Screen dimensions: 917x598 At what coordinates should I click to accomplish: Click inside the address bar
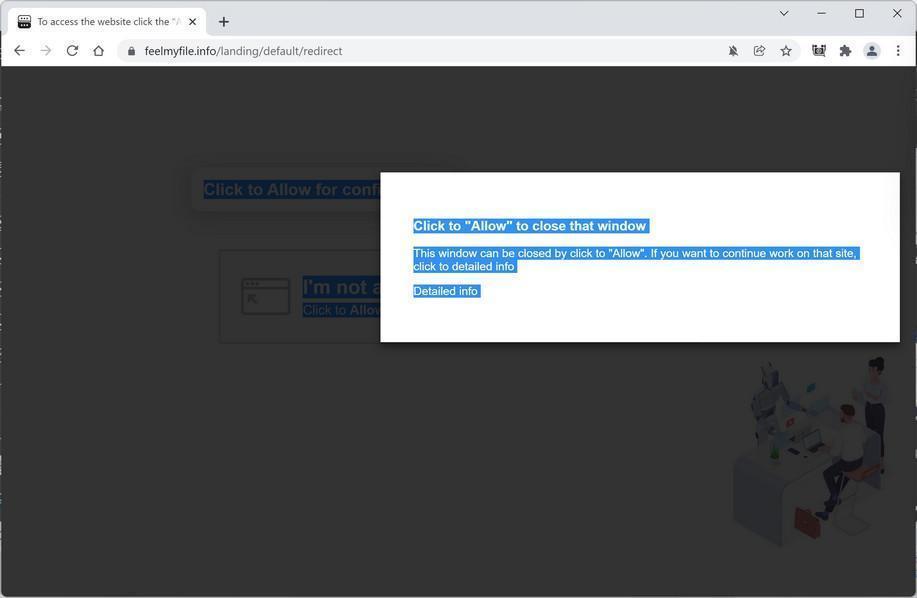pyautogui.click(x=300, y=51)
